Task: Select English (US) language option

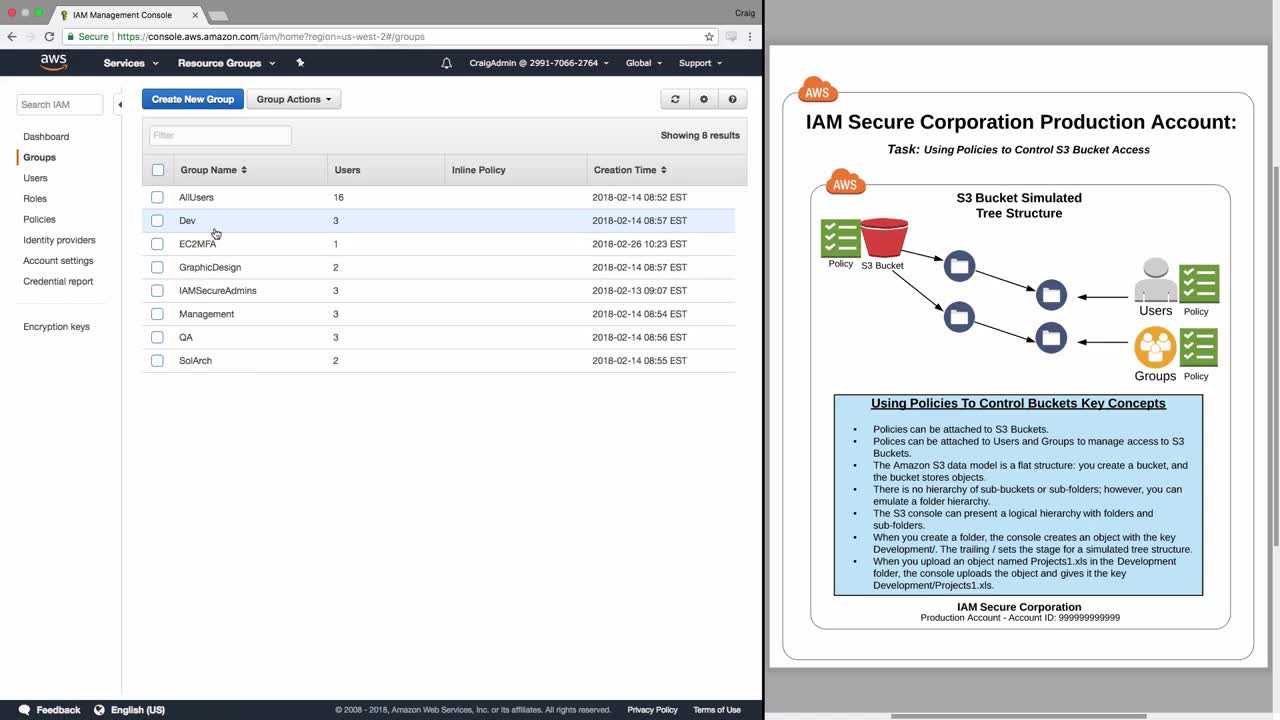Action: pyautogui.click(x=138, y=710)
